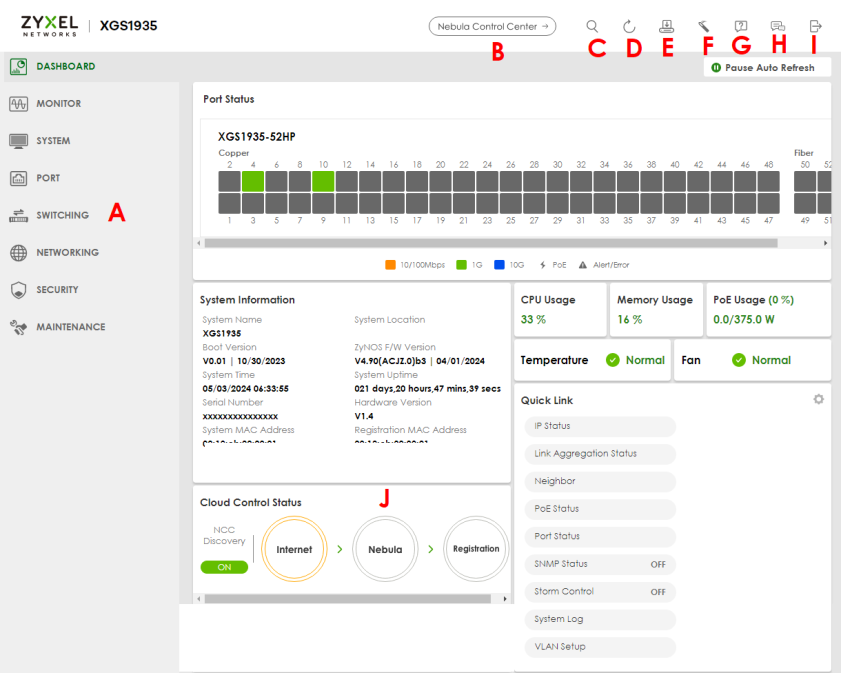Click the logout door icon

(815, 26)
